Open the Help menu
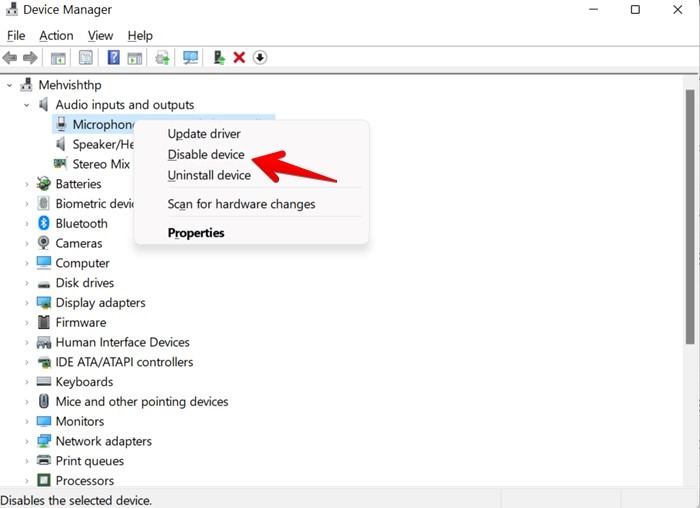Screen dimensions: 700x508 [x=140, y=35]
